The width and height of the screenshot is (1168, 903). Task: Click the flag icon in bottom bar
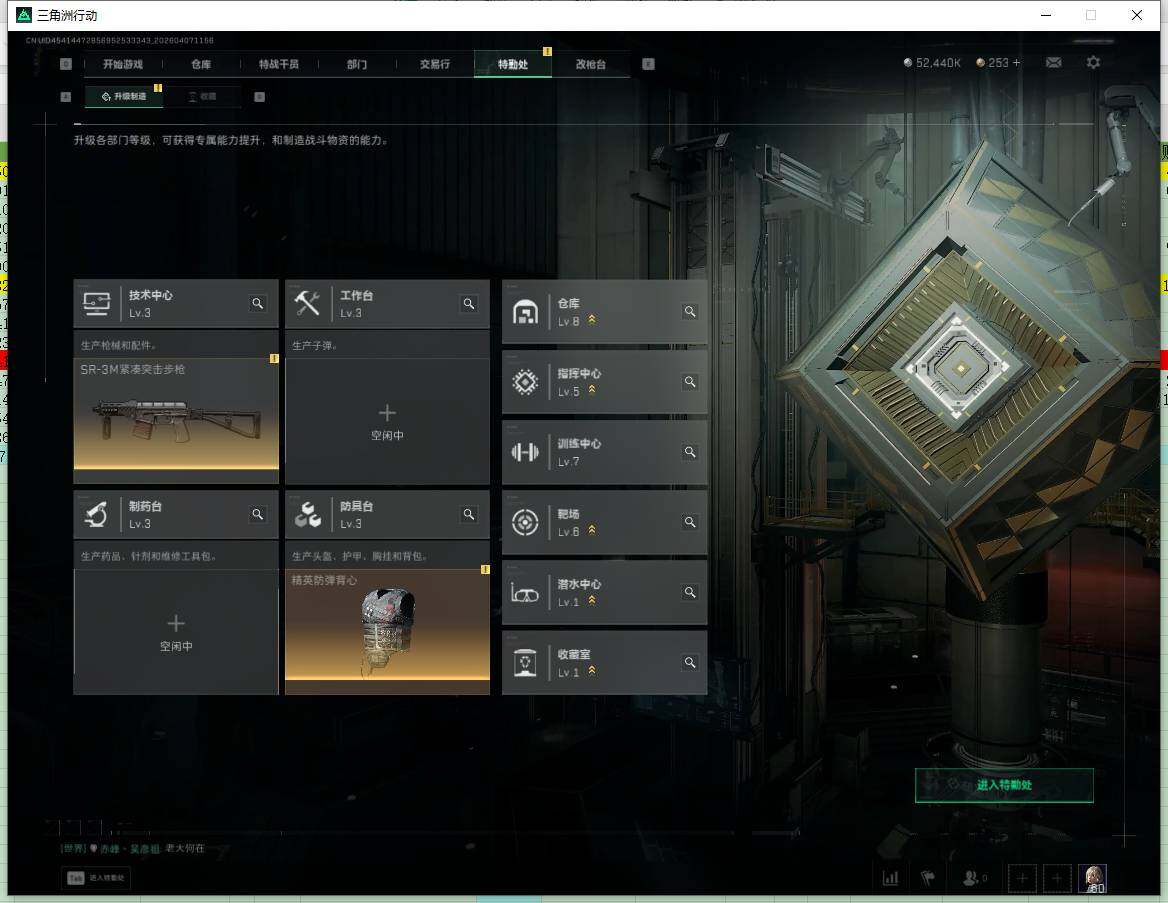[x=928, y=878]
